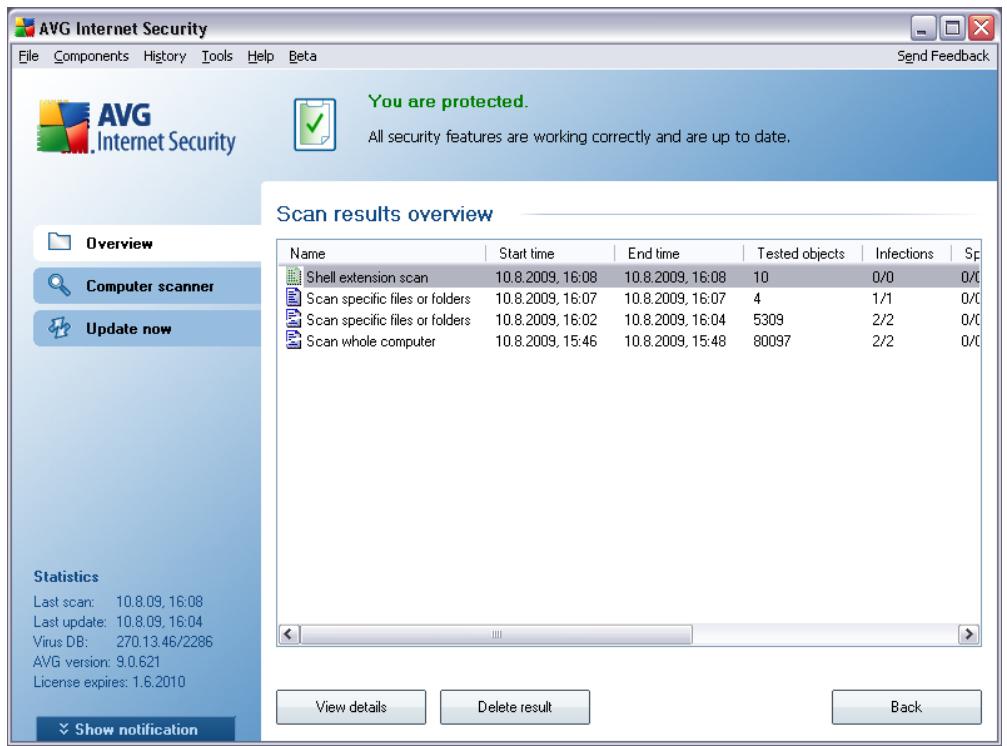Click the Delete result button
Screen dimensions: 1007x746
(x=514, y=707)
